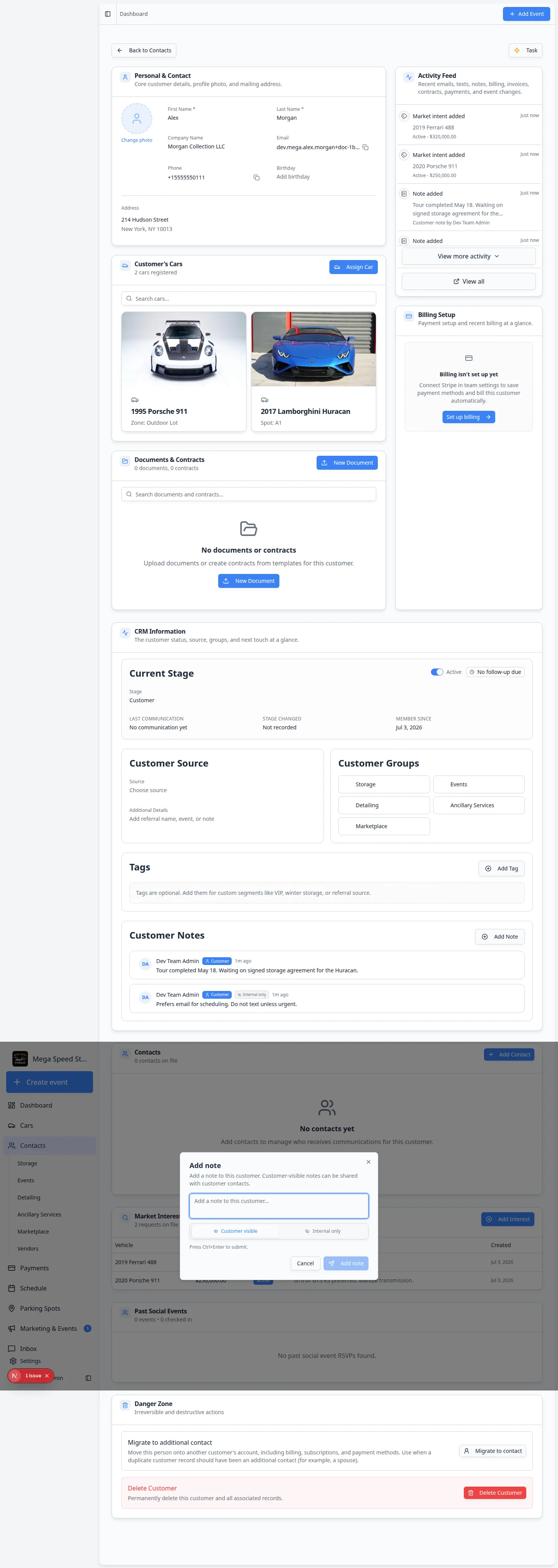The image size is (558, 1568).
Task: Close the Add note dialog with the X
Action: (x=368, y=1162)
